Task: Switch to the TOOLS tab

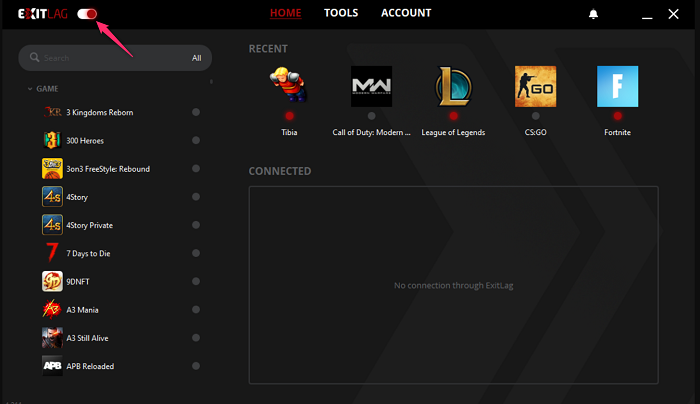Action: click(341, 13)
